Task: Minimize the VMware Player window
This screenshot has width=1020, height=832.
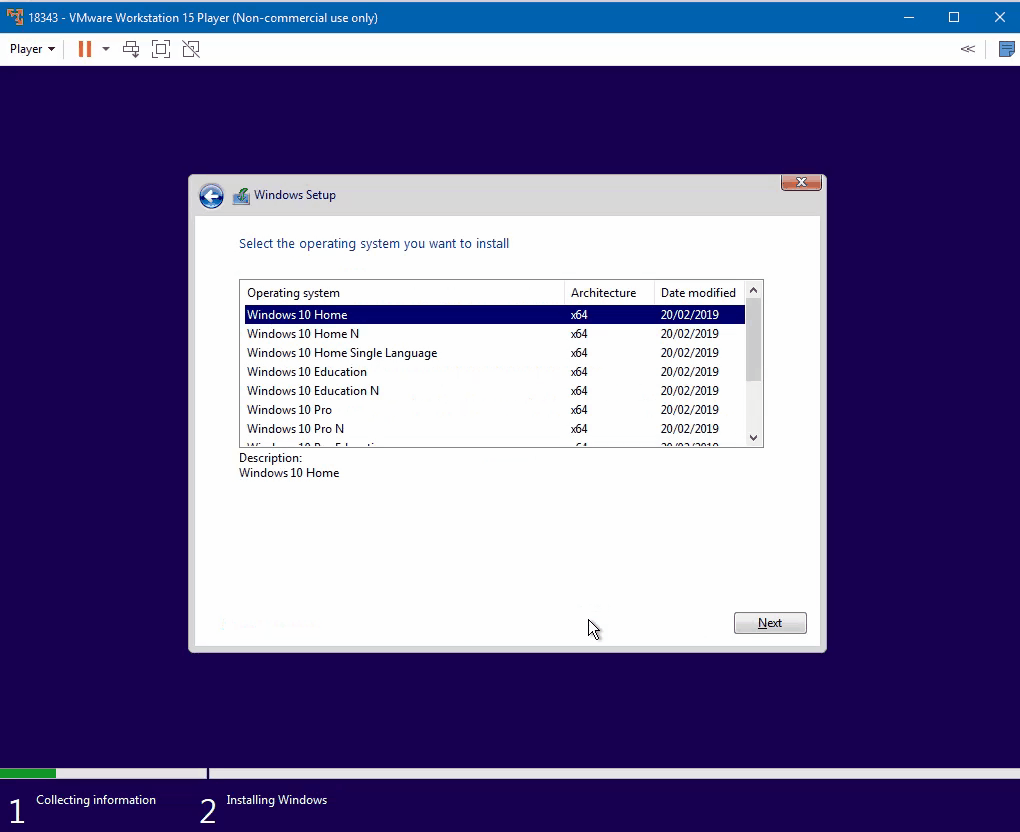Action: (x=909, y=18)
